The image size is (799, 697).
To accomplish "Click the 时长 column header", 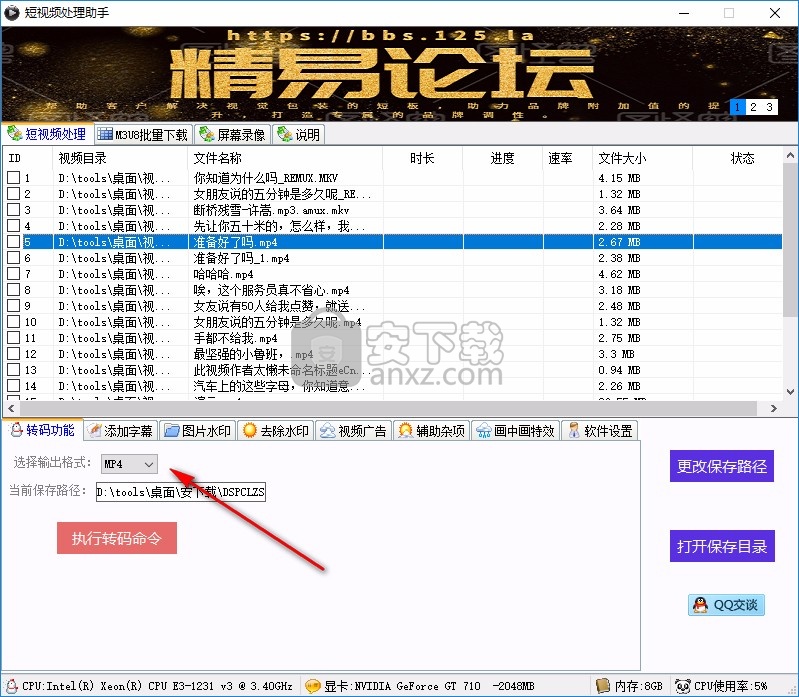I will tap(422, 158).
